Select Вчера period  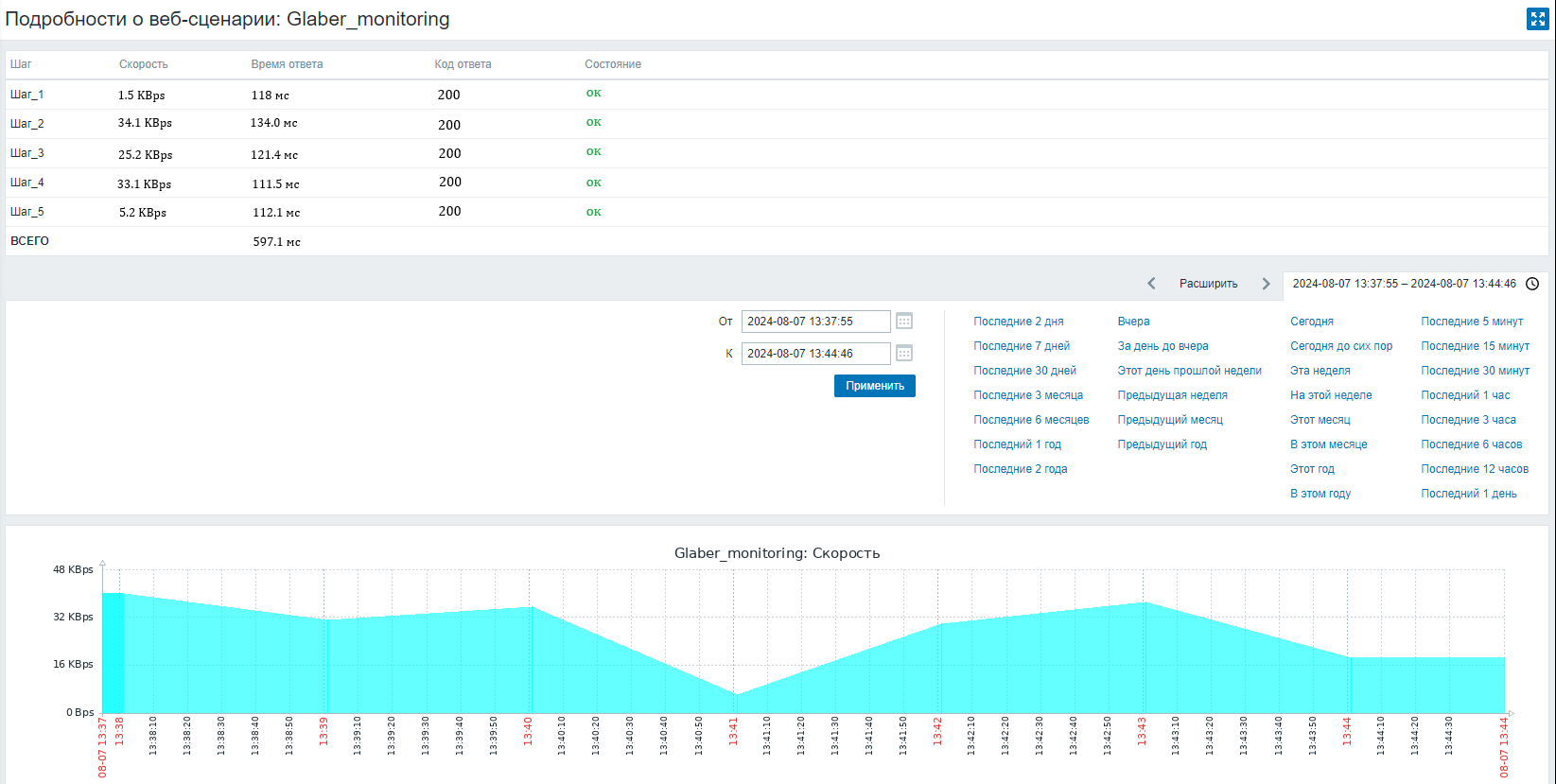pyautogui.click(x=1133, y=322)
